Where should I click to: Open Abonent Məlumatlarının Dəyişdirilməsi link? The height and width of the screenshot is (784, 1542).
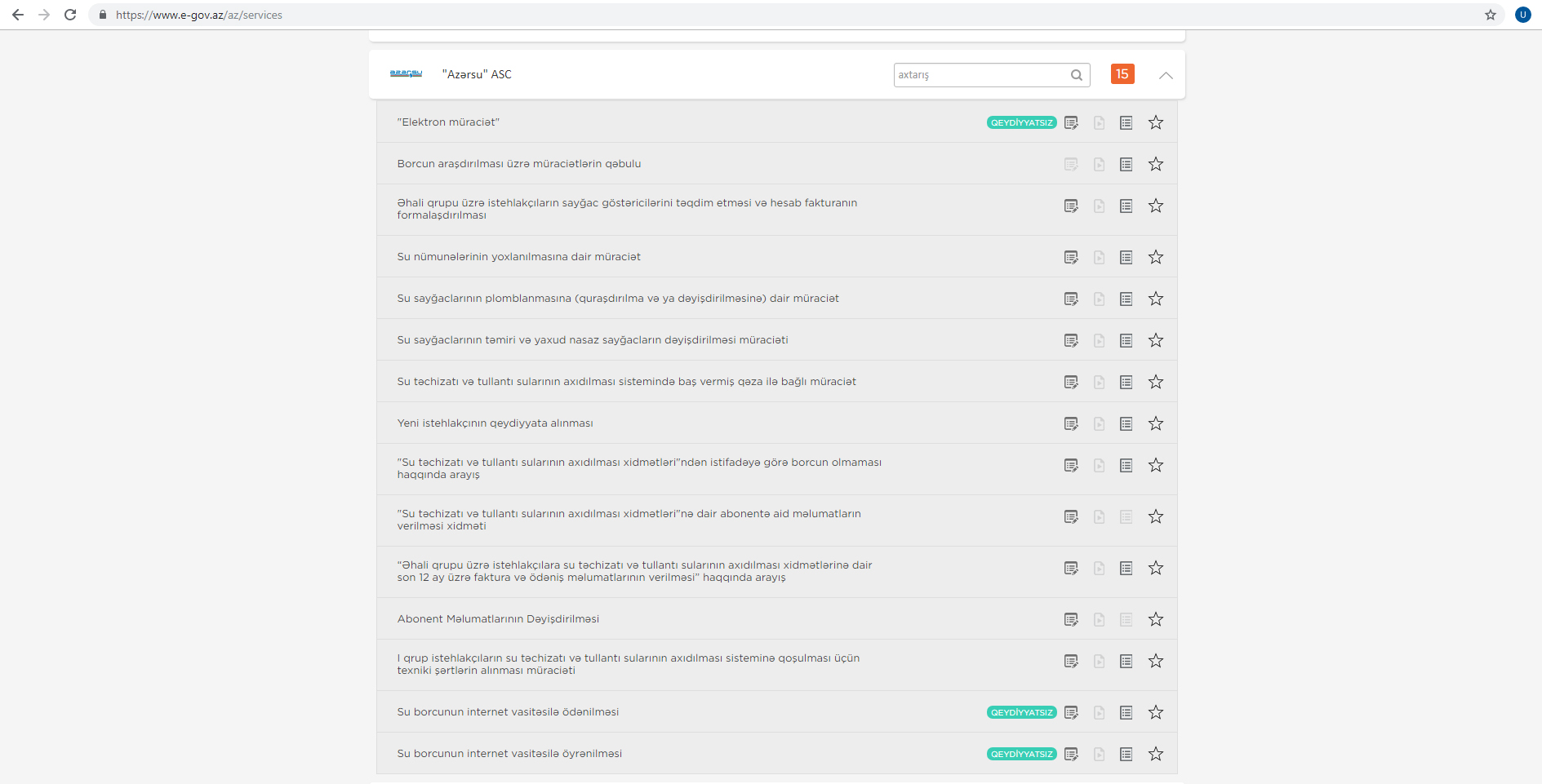[498, 619]
